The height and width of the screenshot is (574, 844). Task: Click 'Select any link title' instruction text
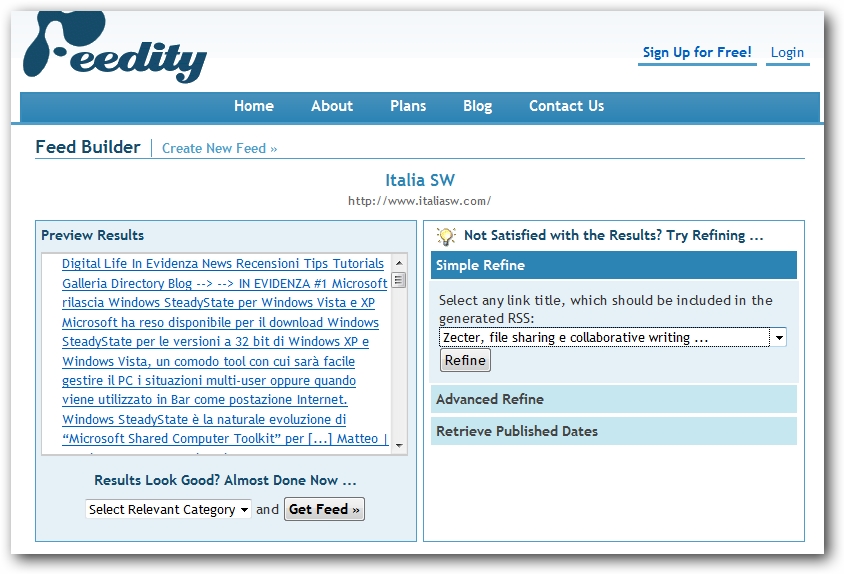tap(606, 309)
